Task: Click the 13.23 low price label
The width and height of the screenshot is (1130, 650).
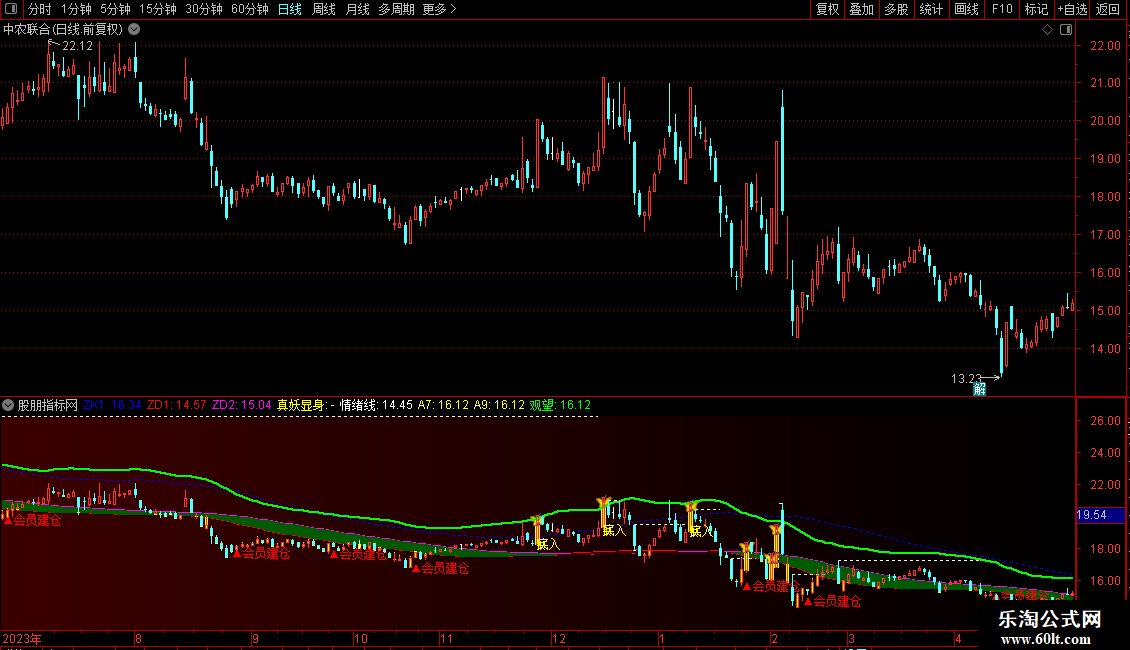Action: tap(966, 378)
